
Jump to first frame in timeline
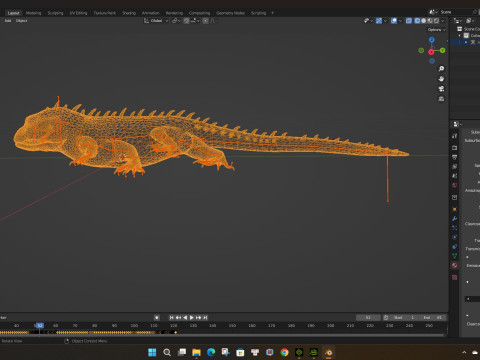(171, 318)
